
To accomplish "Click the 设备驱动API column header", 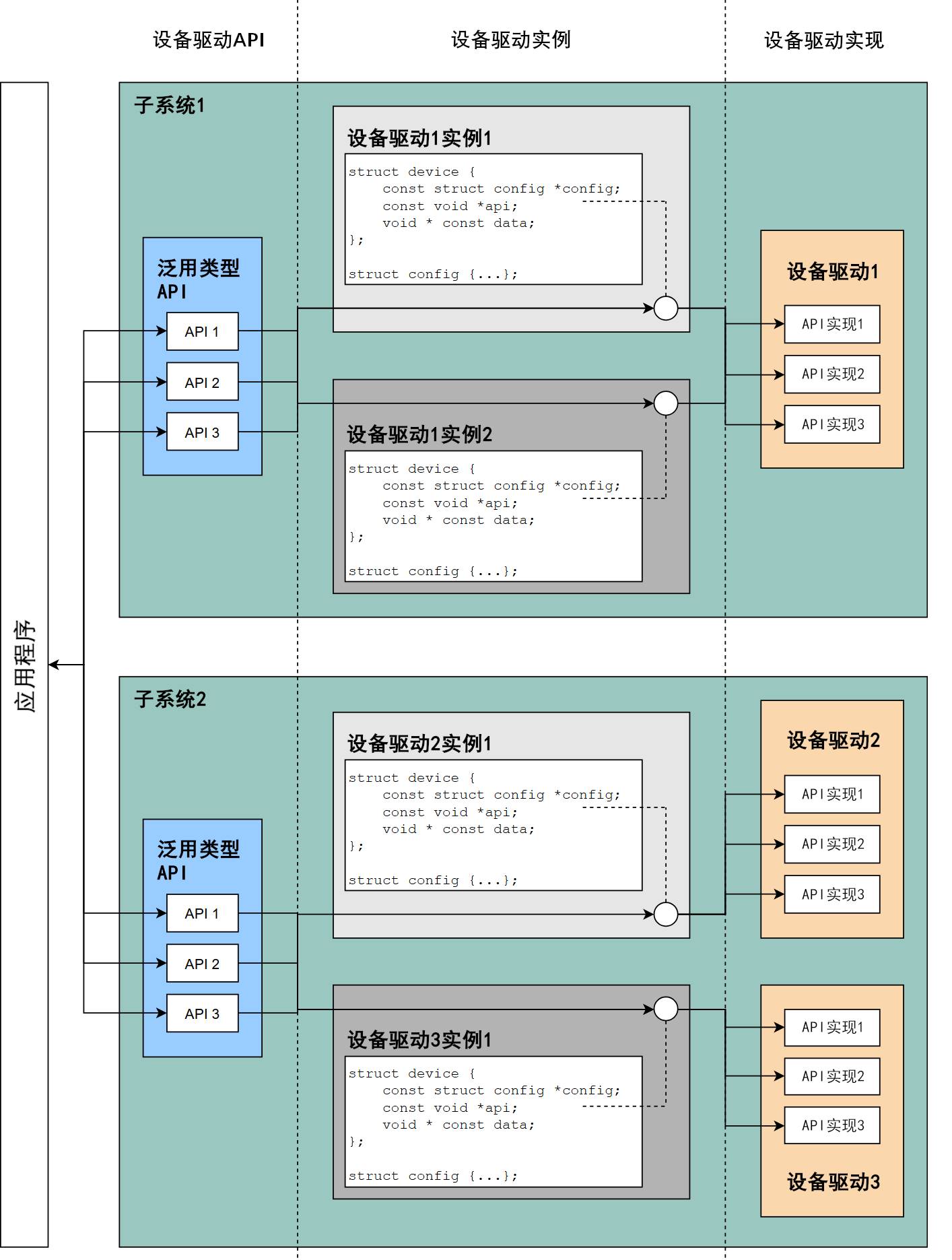I will click(x=209, y=40).
